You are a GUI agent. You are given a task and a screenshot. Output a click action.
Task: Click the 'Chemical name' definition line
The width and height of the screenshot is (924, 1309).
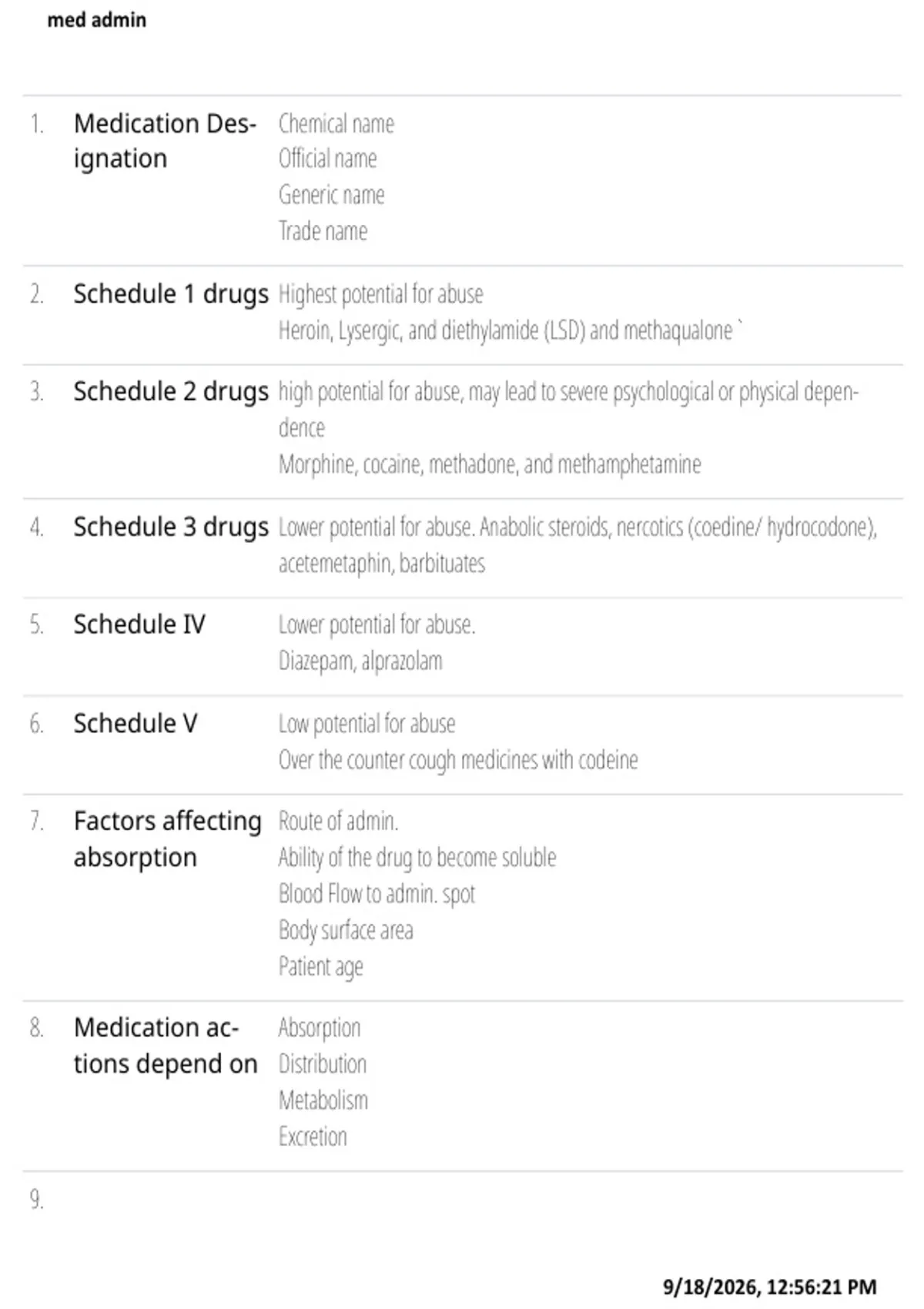pyautogui.click(x=336, y=124)
